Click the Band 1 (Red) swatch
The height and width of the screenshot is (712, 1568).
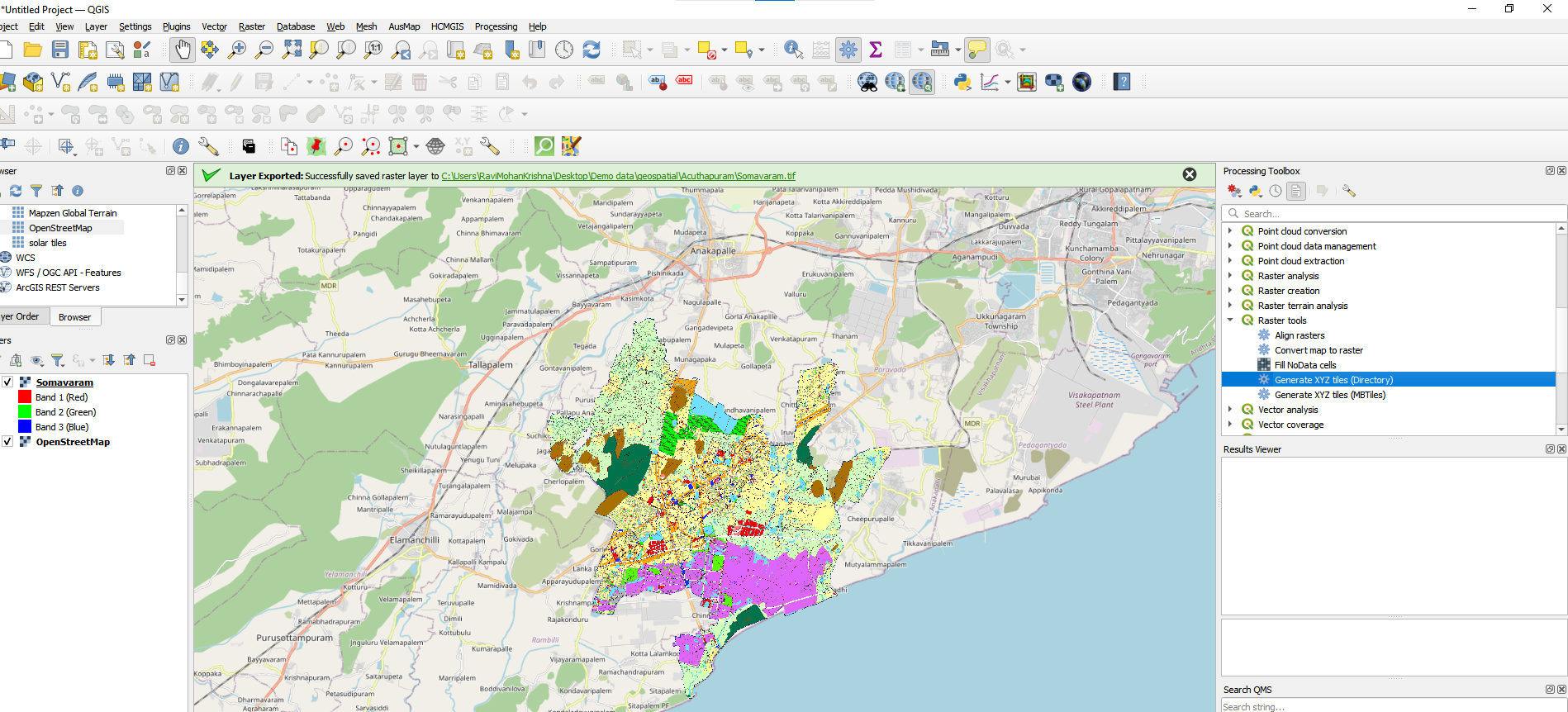coord(25,397)
